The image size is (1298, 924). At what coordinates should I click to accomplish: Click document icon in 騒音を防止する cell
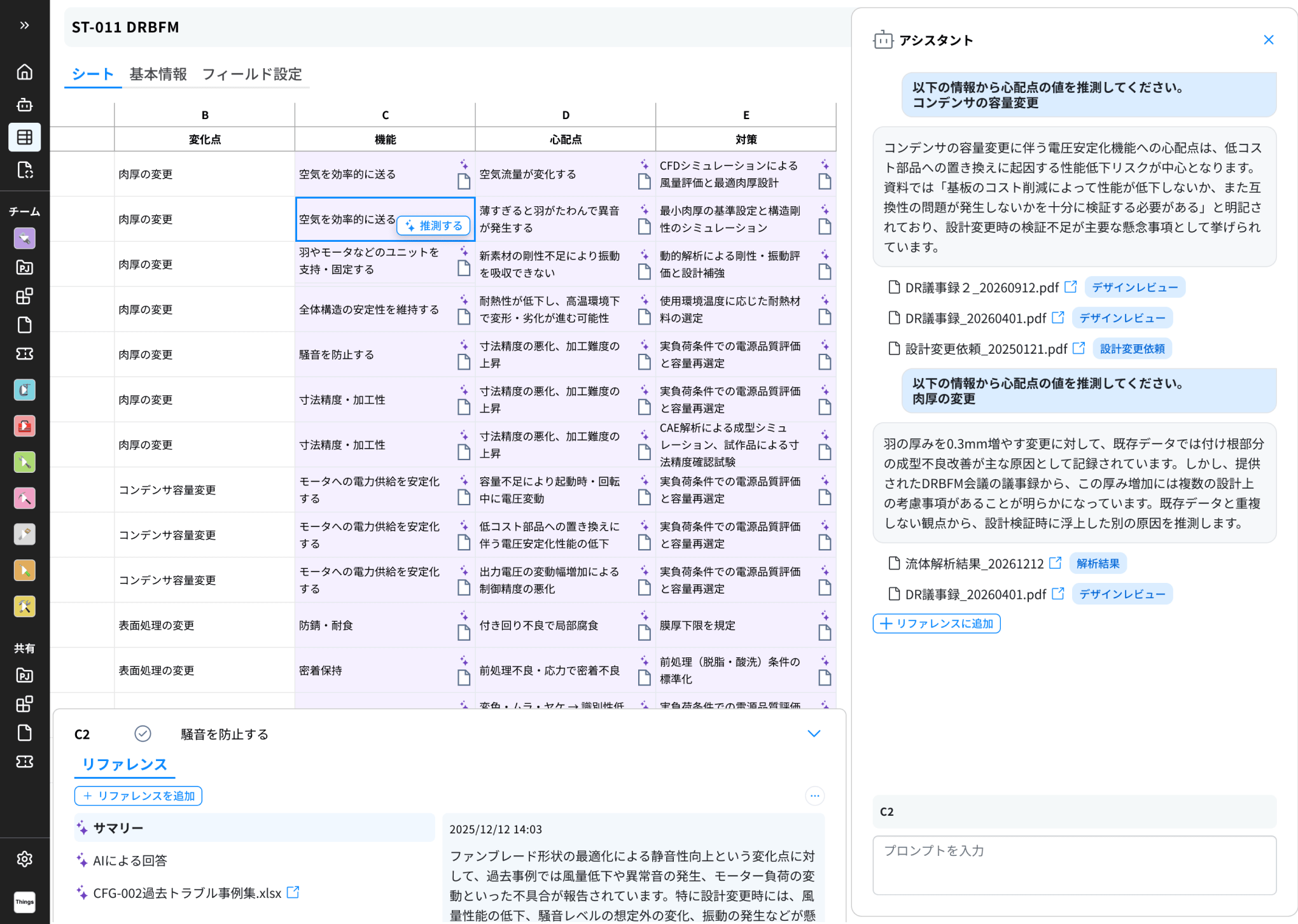[464, 363]
